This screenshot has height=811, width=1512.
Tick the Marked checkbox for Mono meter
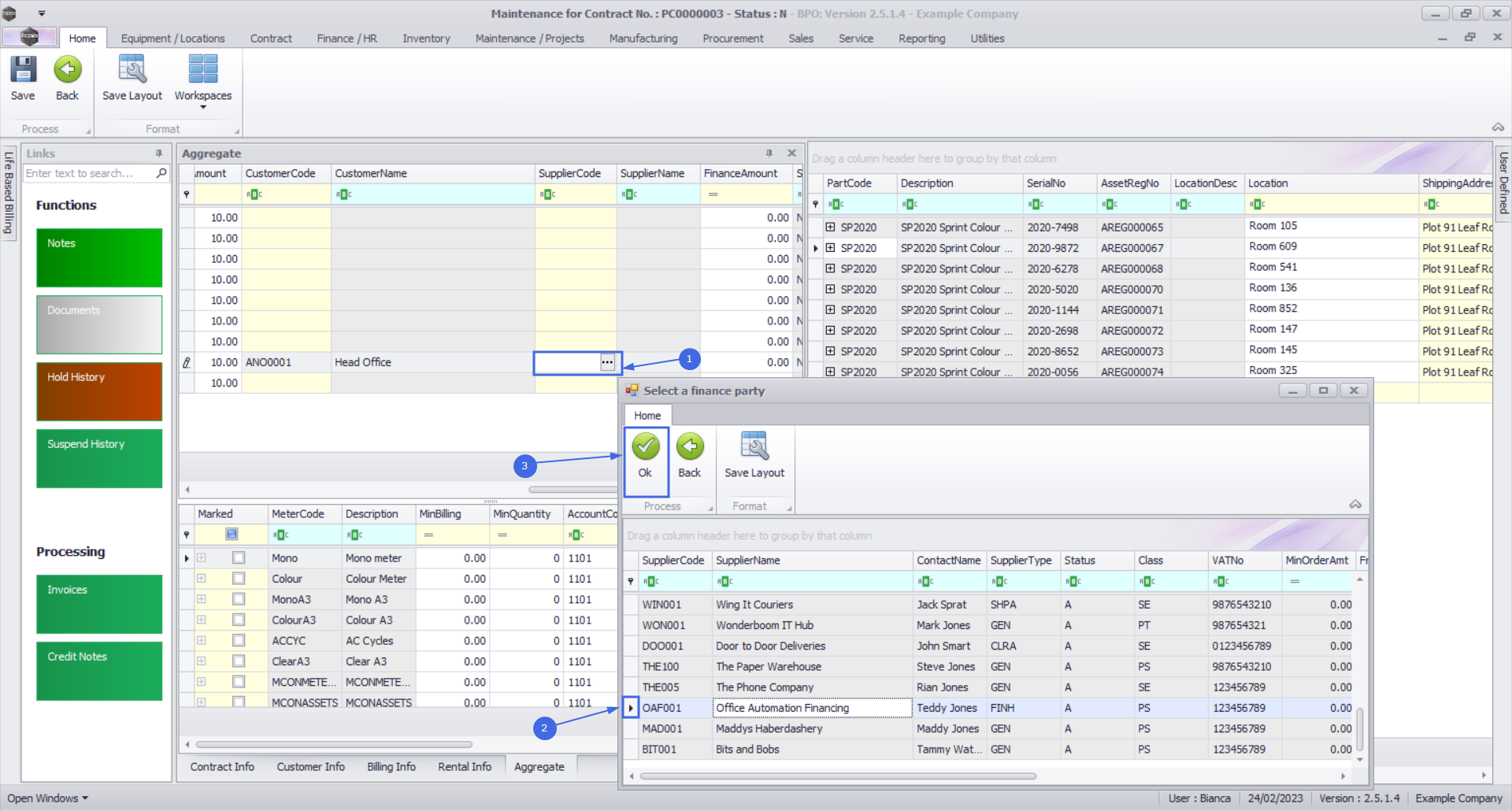pos(239,558)
